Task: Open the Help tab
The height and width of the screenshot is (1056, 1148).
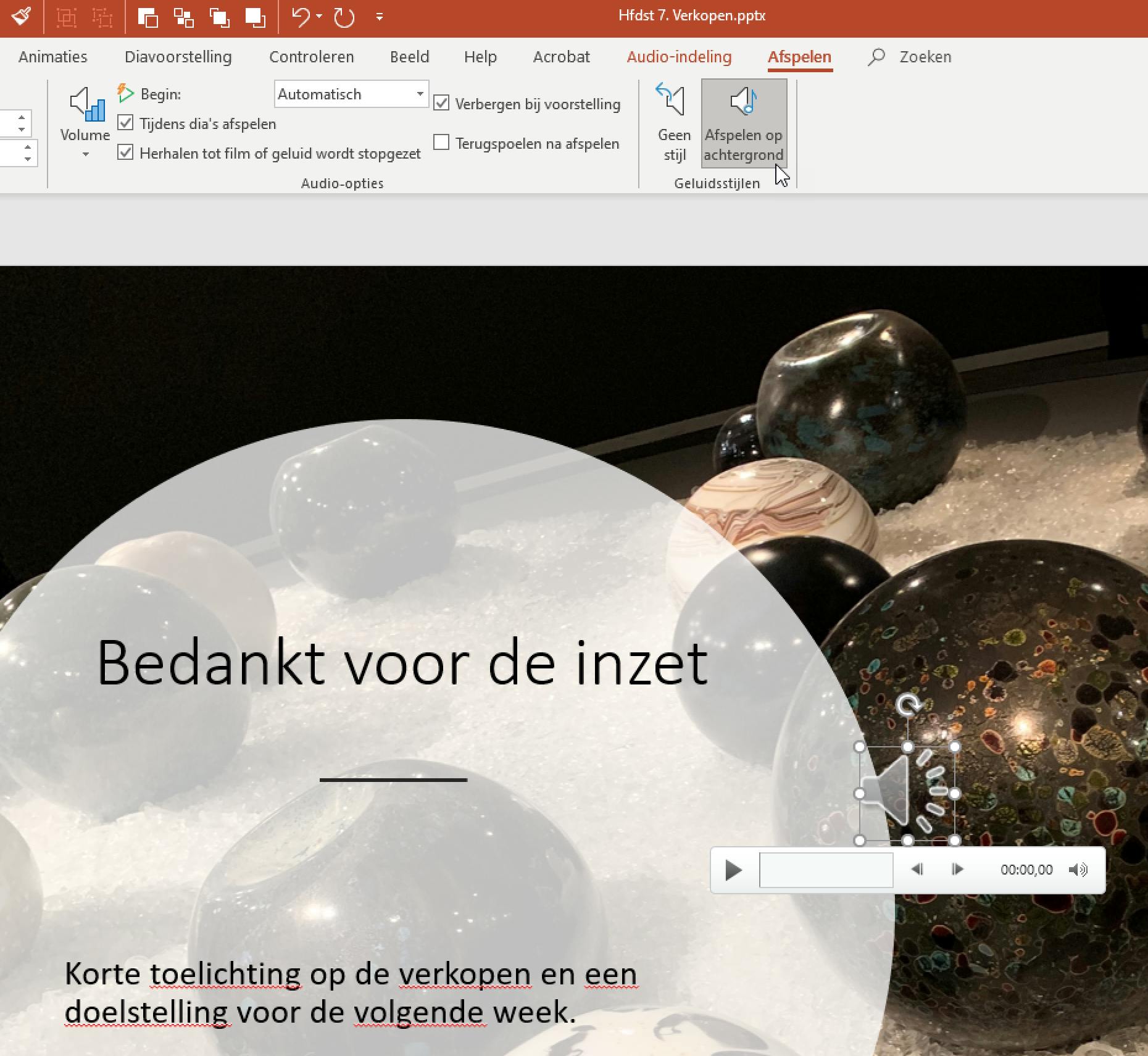Action: 480,57
